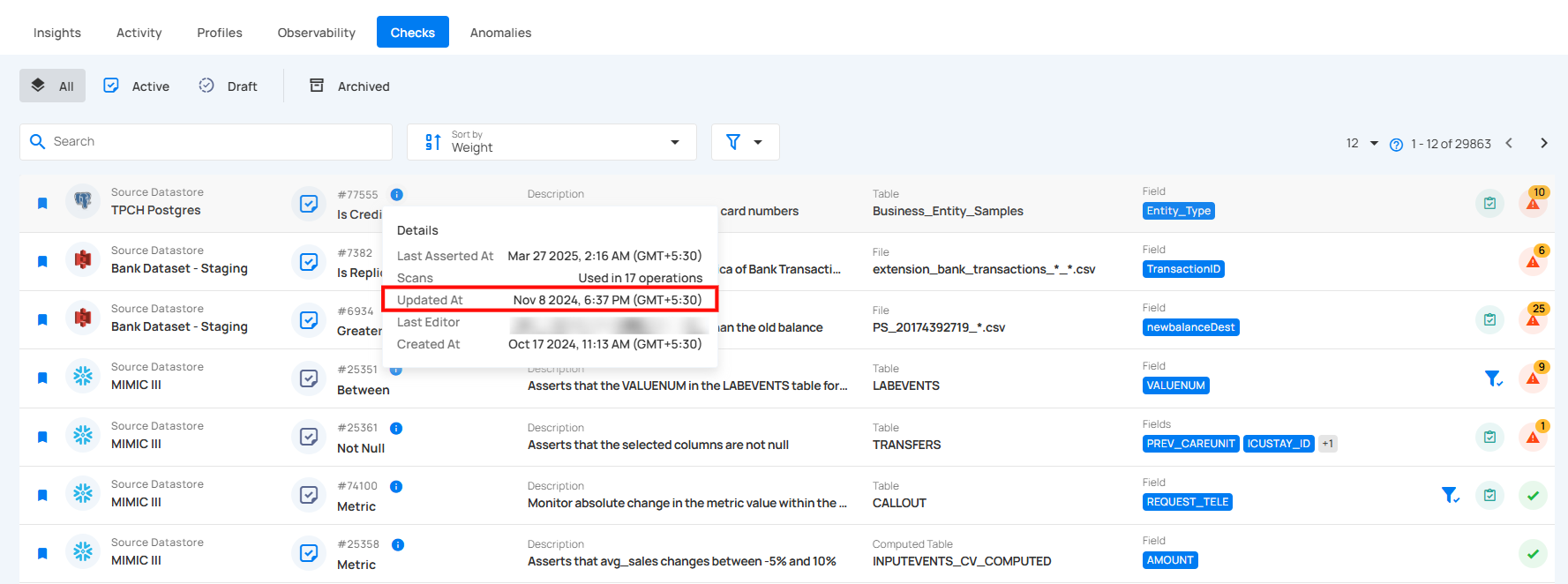This screenshot has width=1568, height=584.
Task: Click the info icon beside #25358
Action: (x=398, y=544)
